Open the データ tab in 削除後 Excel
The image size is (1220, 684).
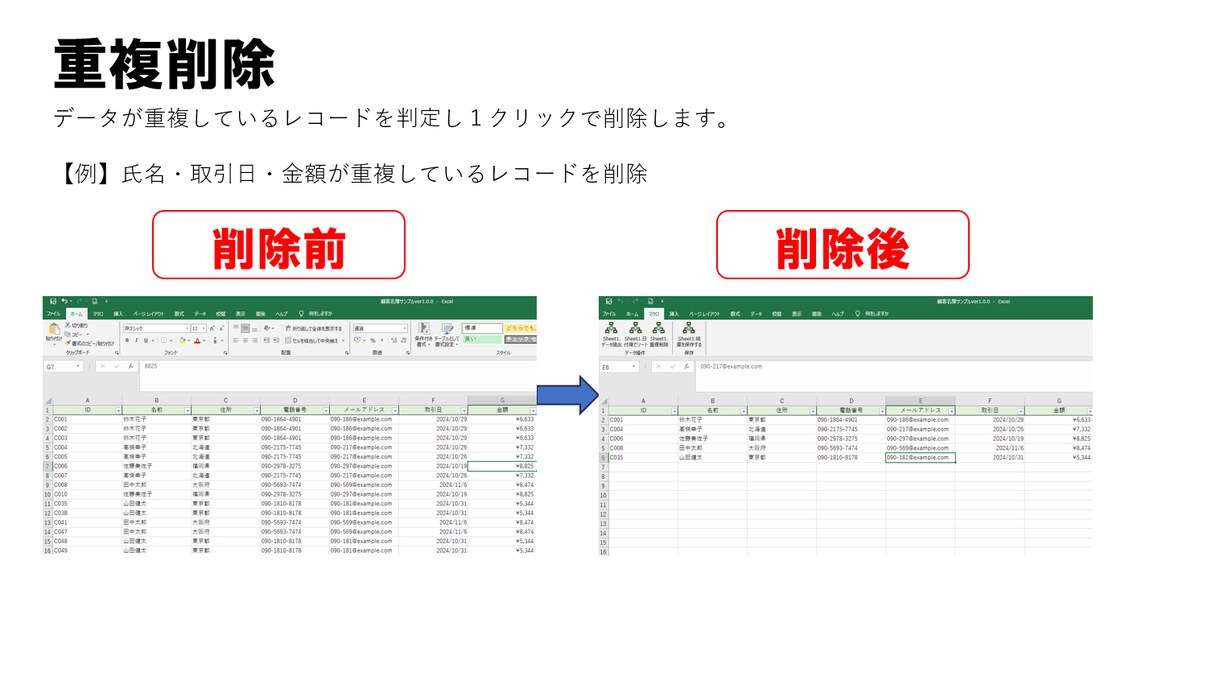coord(756,313)
